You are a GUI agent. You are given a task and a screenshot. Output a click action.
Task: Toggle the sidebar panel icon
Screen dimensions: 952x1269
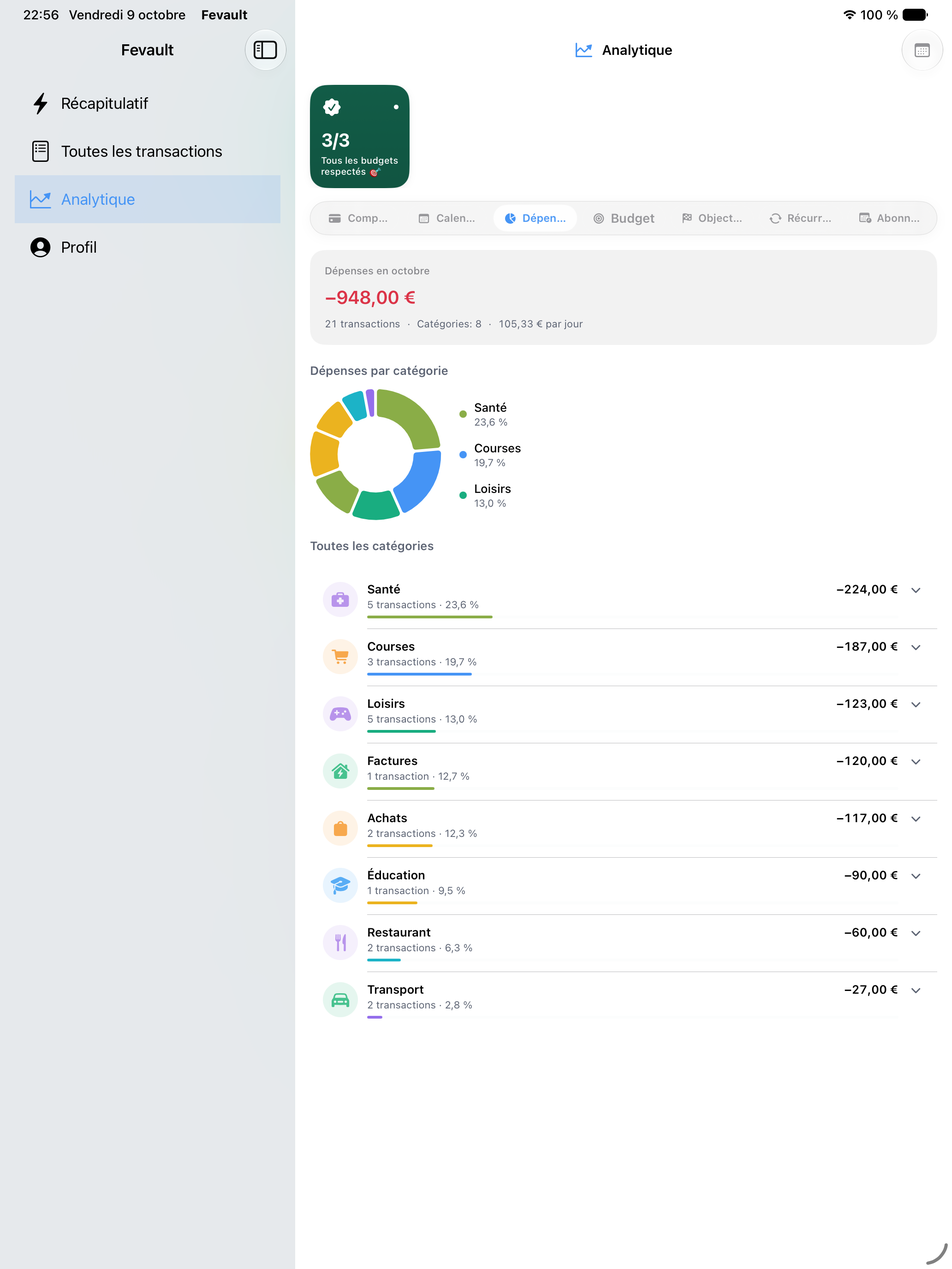[x=265, y=50]
